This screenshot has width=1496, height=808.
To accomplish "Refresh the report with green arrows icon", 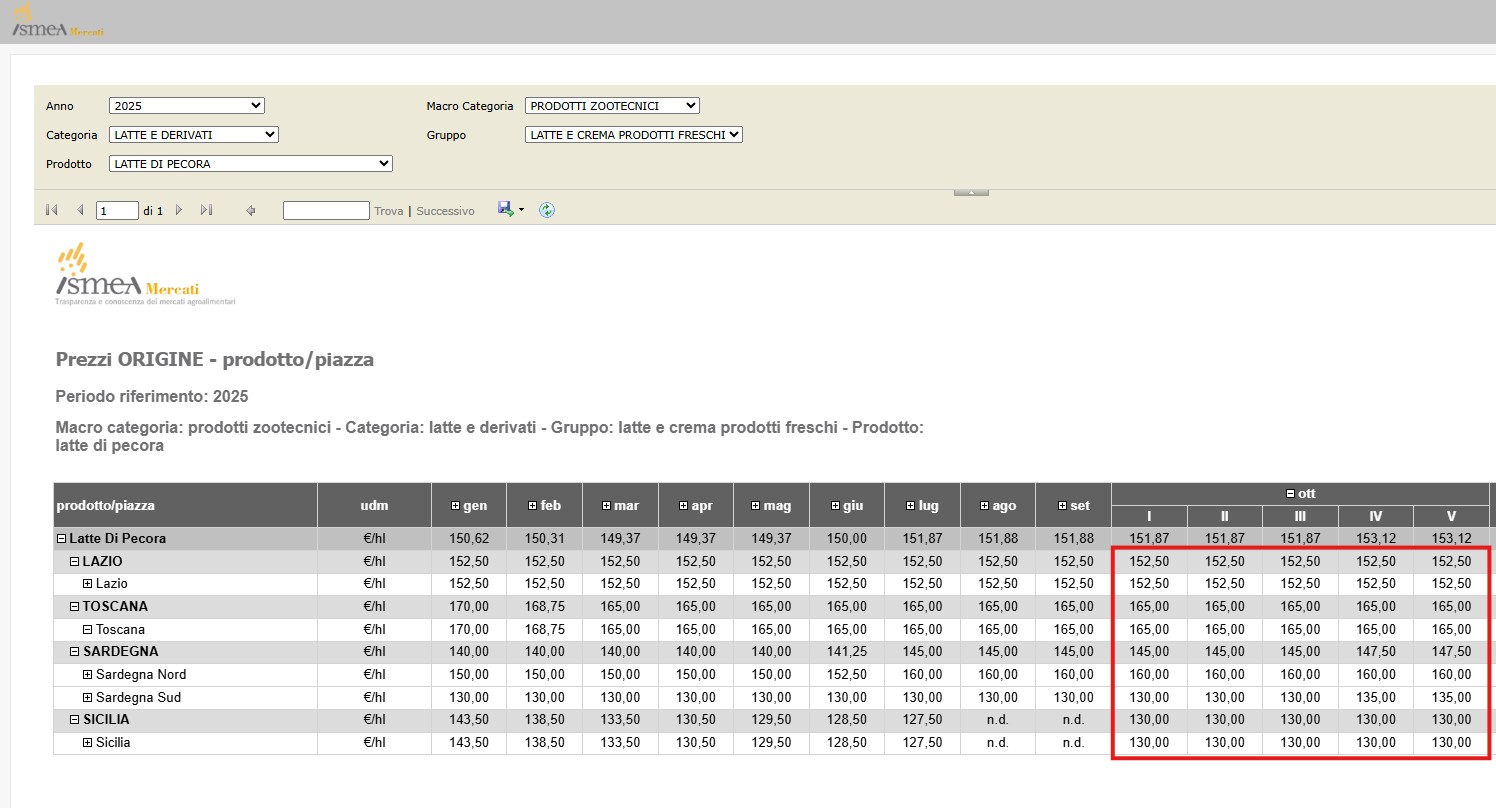I will (x=547, y=210).
